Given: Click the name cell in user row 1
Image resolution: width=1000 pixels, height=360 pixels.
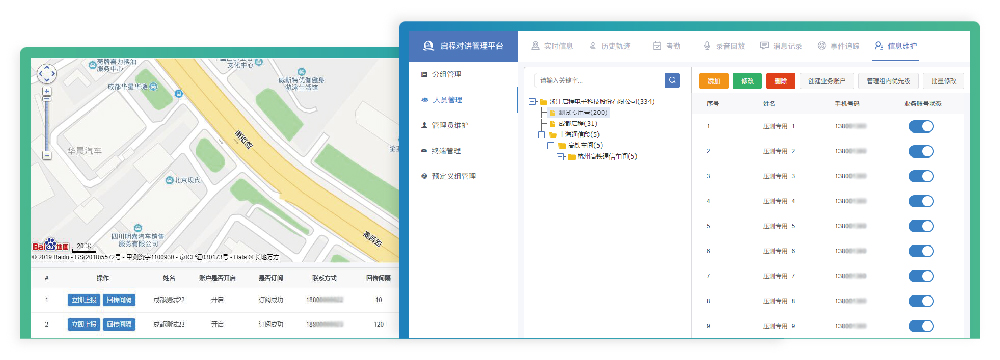Looking at the screenshot, I should [779, 126].
